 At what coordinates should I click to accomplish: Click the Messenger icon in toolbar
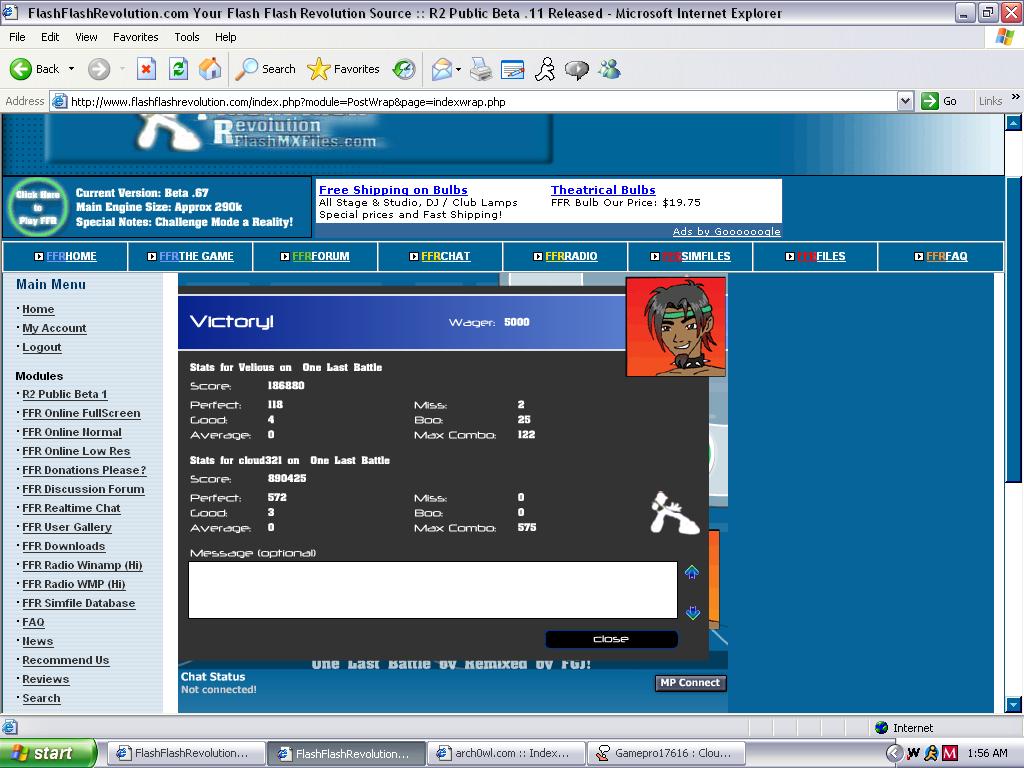[x=609, y=69]
